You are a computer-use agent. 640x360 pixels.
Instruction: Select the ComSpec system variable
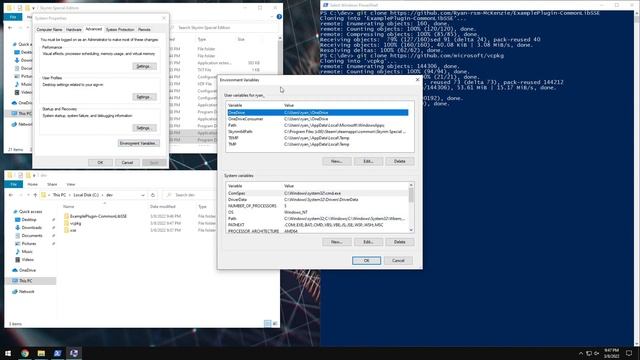pos(318,193)
